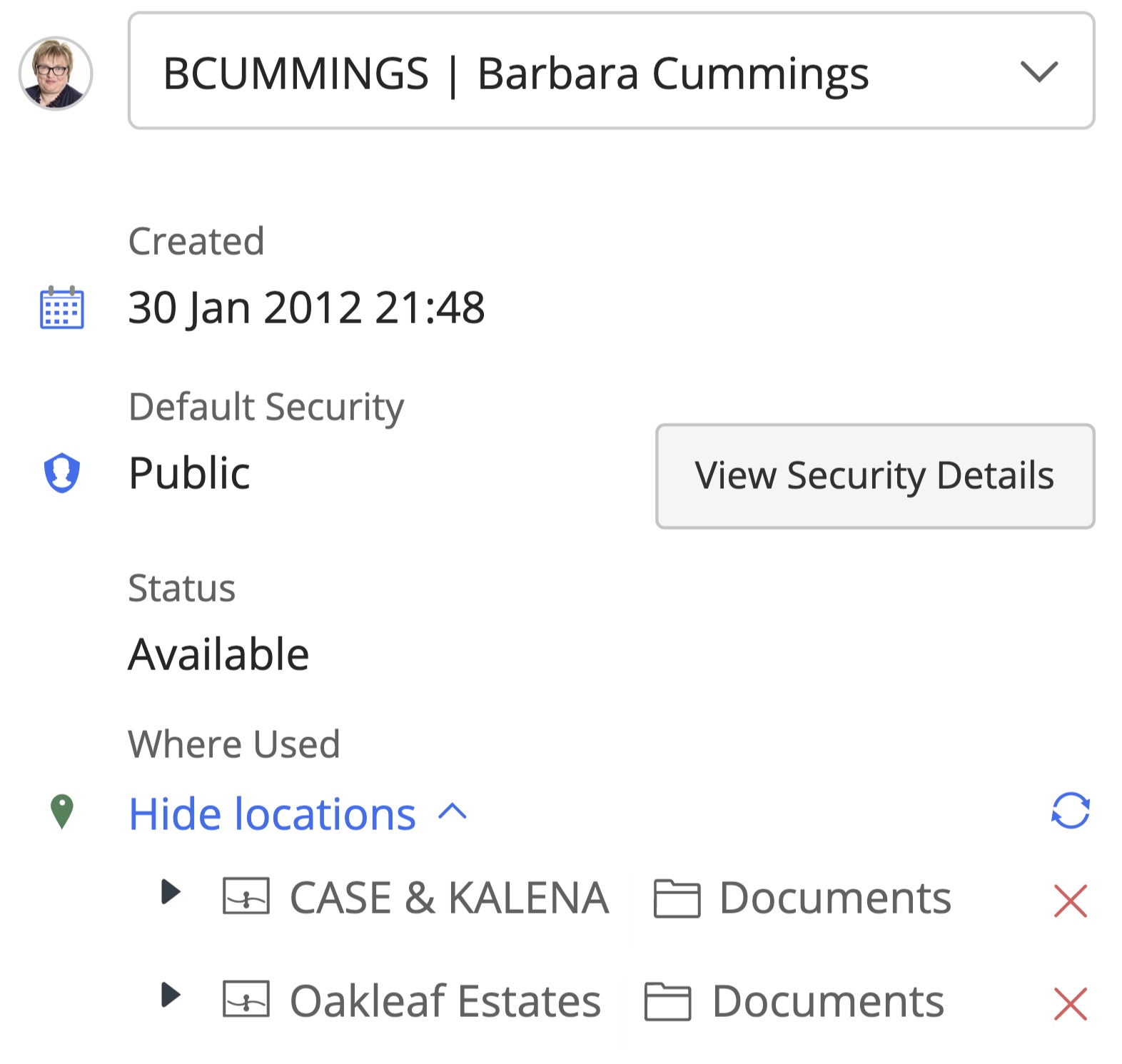Click the blue security shield icon

(62, 472)
